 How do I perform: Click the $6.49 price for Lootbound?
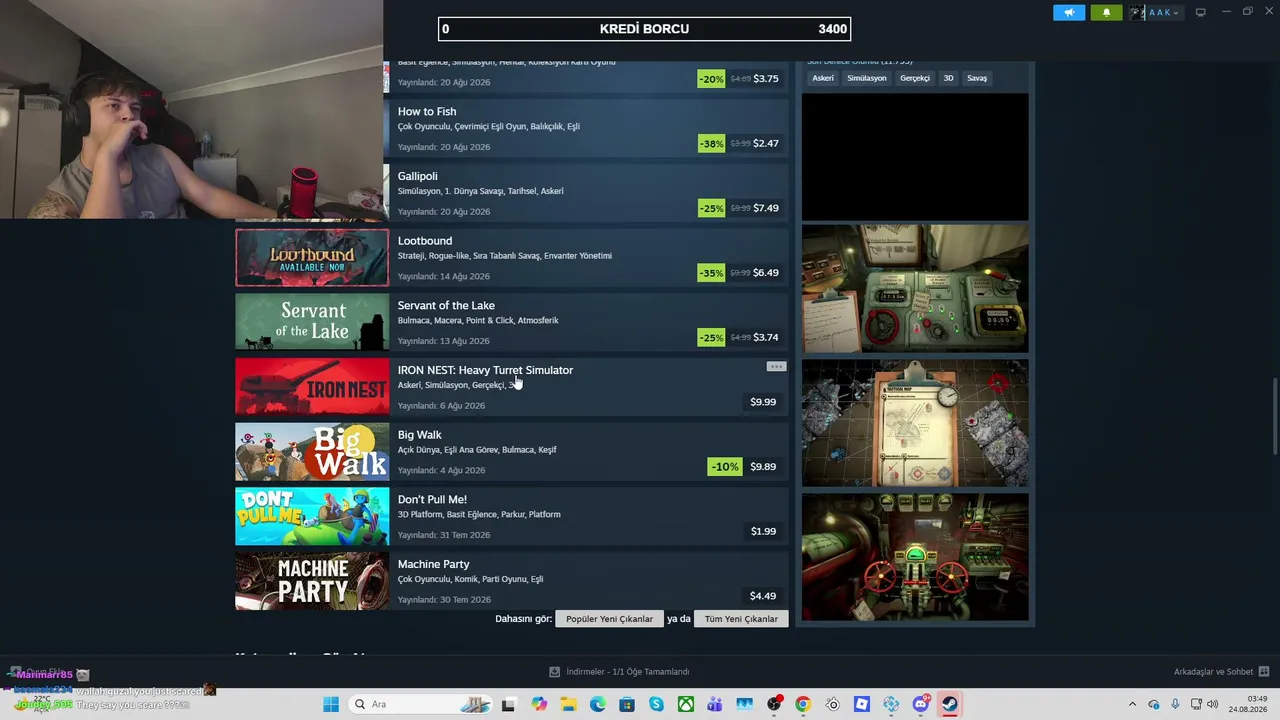766,273
